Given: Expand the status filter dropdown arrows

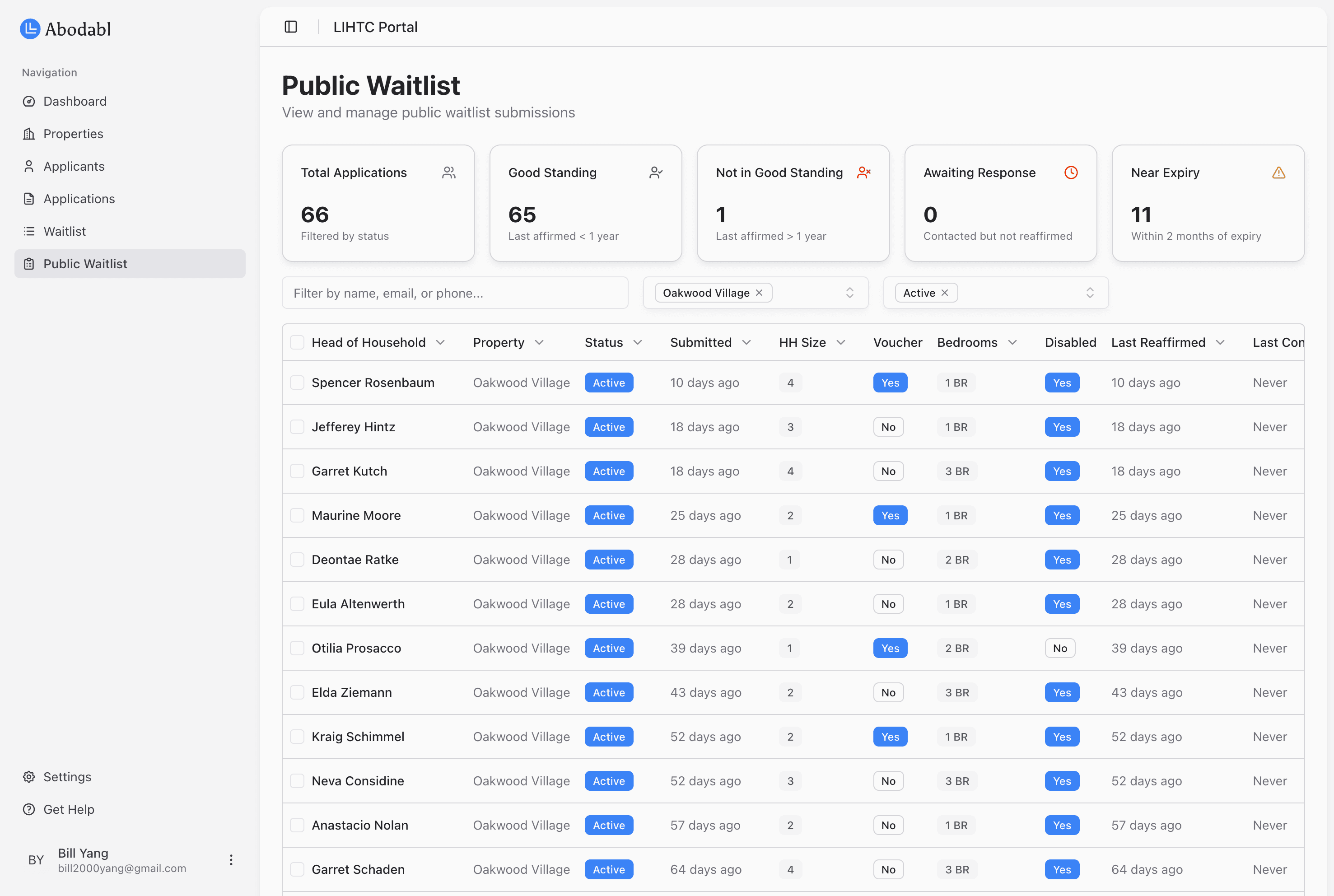Looking at the screenshot, I should click(x=1090, y=293).
